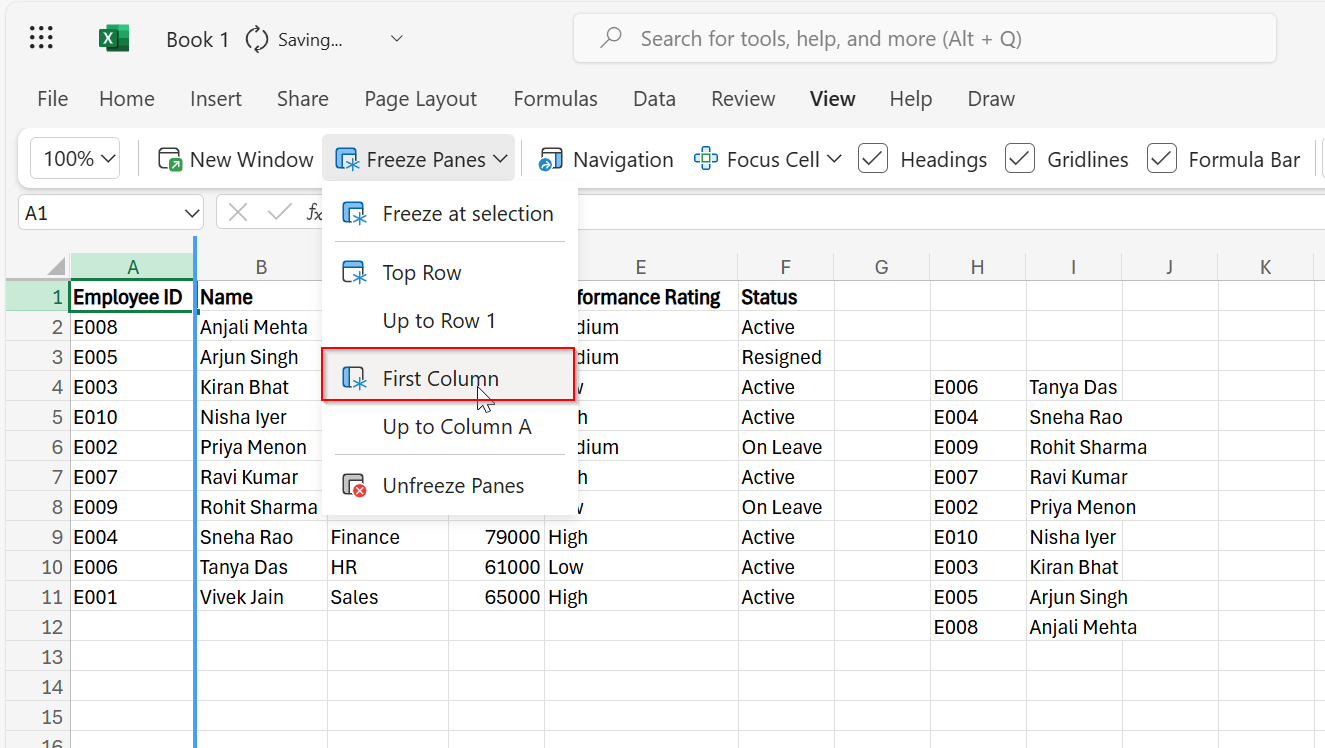Viewport: 1325px width, 748px height.
Task: Open the zoom level dropdown
Action: tap(74, 158)
